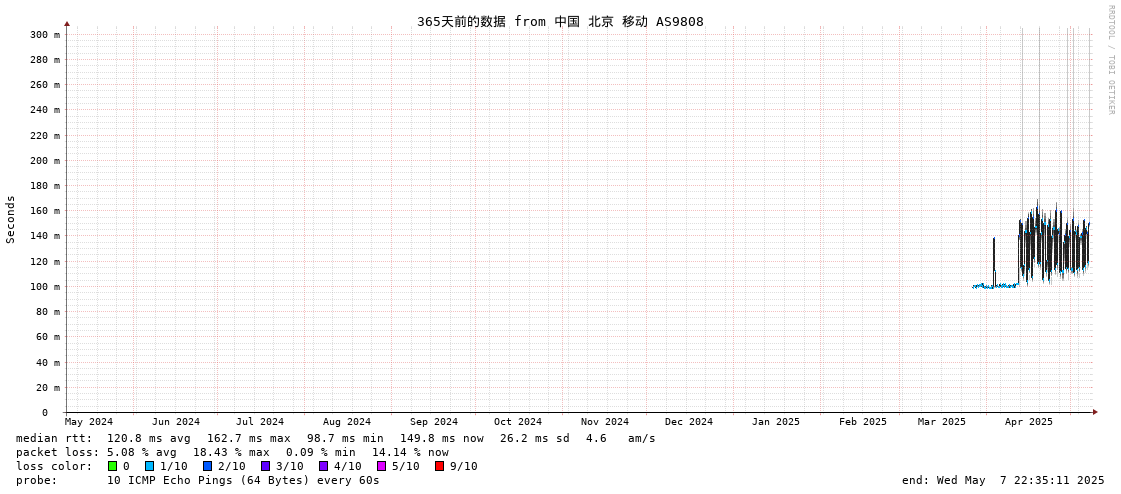This screenshot has height=494, width=1121.
Task: Click the green 0 loss color swatch
Action: tap(113, 466)
